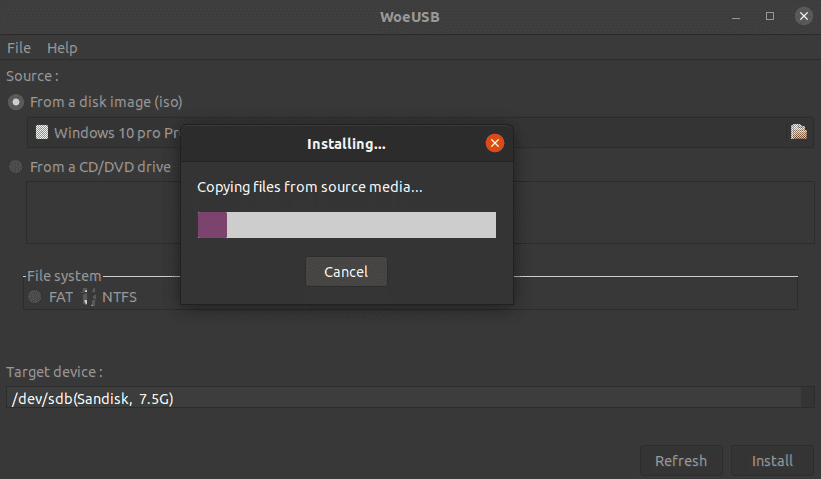Select 'From a disk image (iso)' radio button
The width and height of the screenshot is (821, 479).
[16, 102]
